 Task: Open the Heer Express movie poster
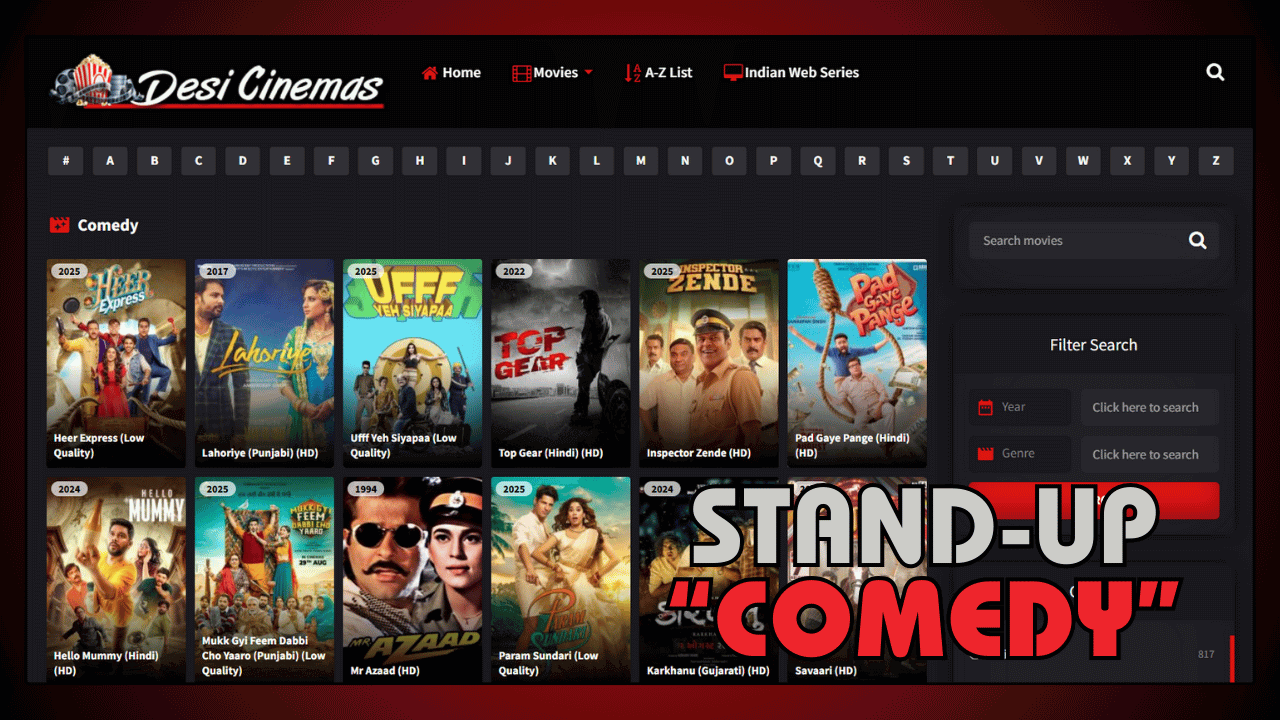point(116,363)
